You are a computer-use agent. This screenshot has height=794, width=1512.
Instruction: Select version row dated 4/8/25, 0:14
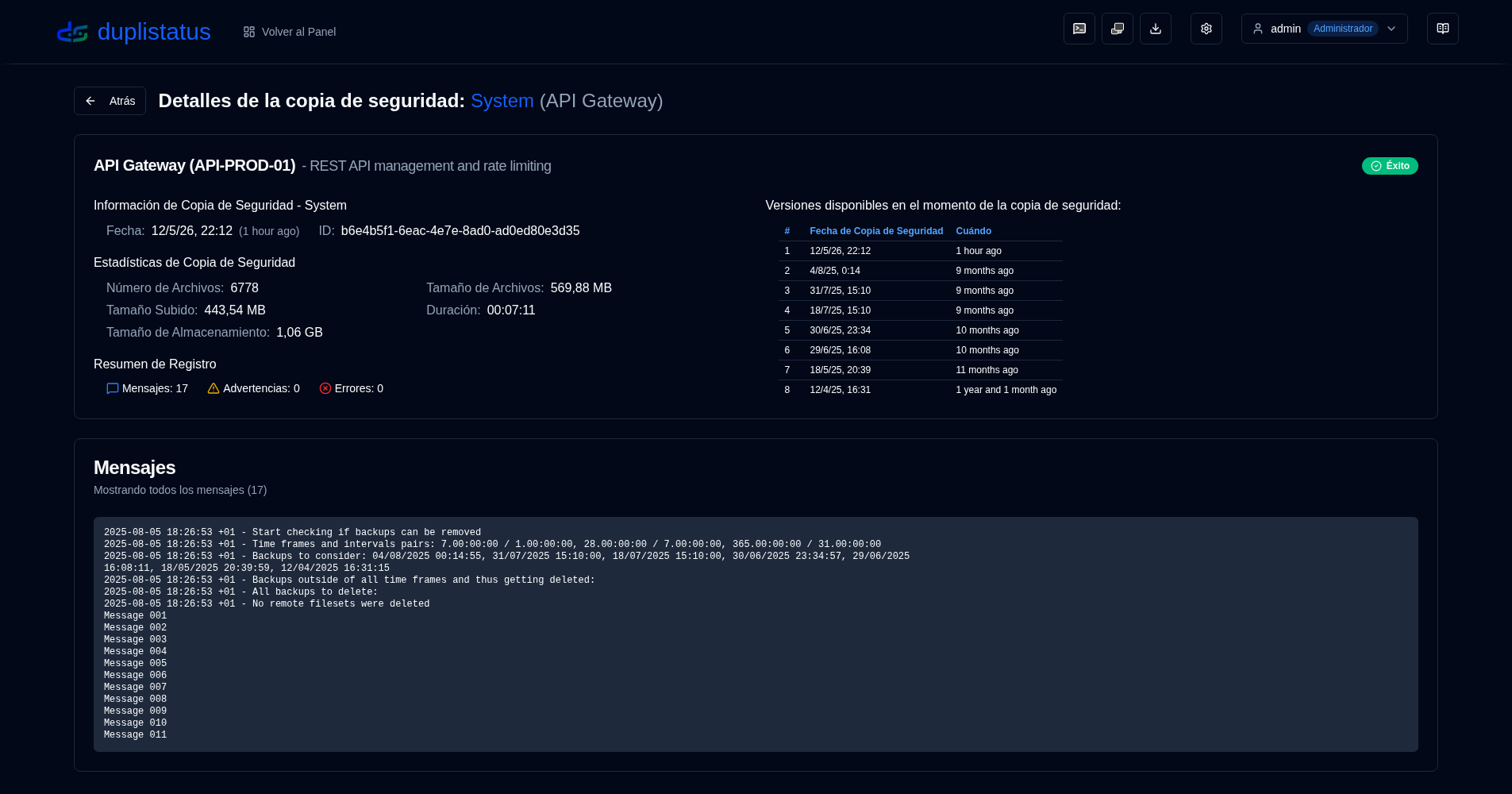click(921, 271)
